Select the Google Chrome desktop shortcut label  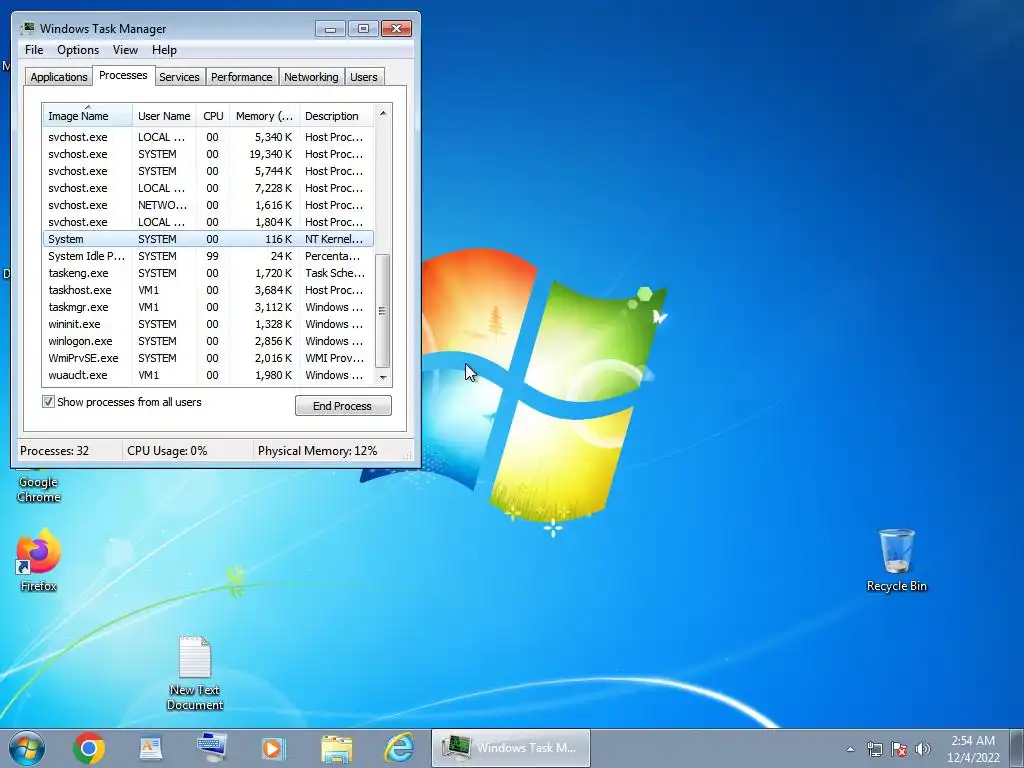coord(39,489)
